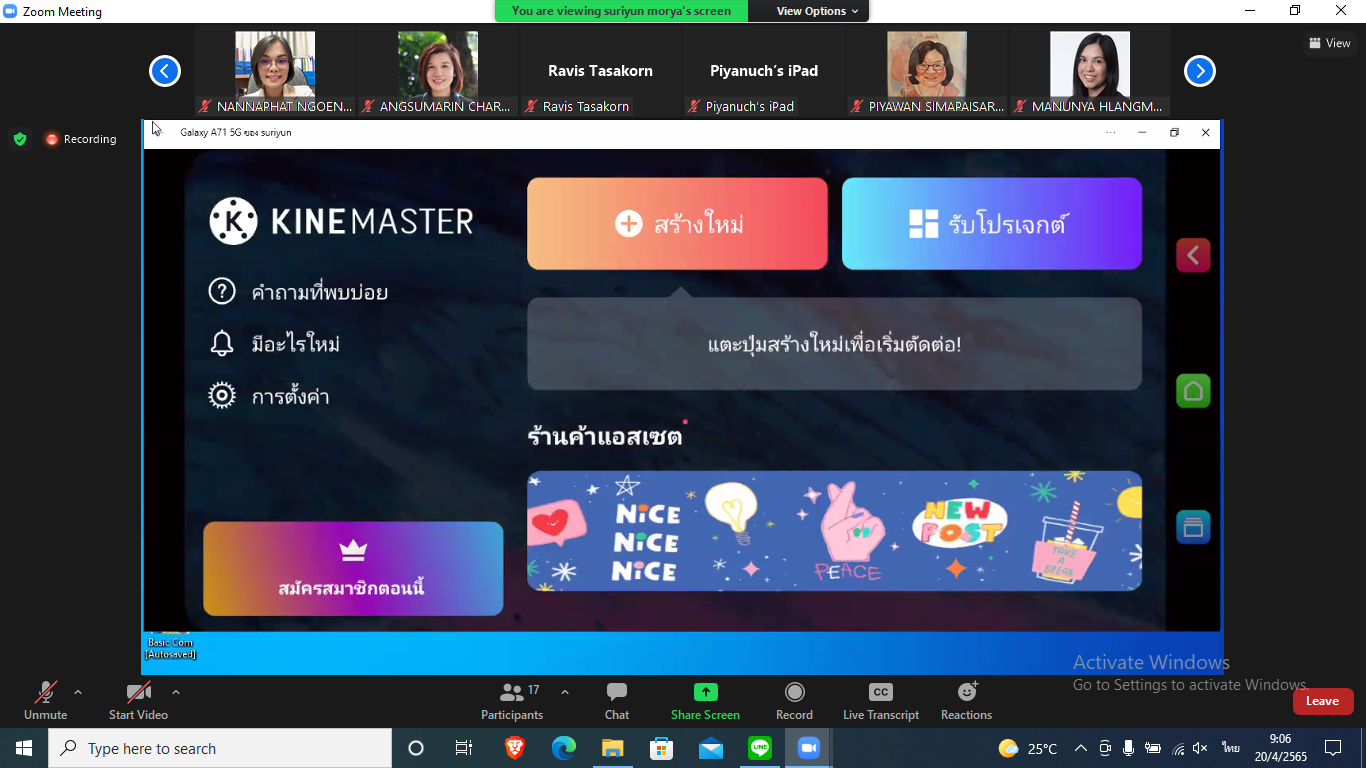The height and width of the screenshot is (768, 1366).
Task: Start Video with the camera button
Action: 138,700
